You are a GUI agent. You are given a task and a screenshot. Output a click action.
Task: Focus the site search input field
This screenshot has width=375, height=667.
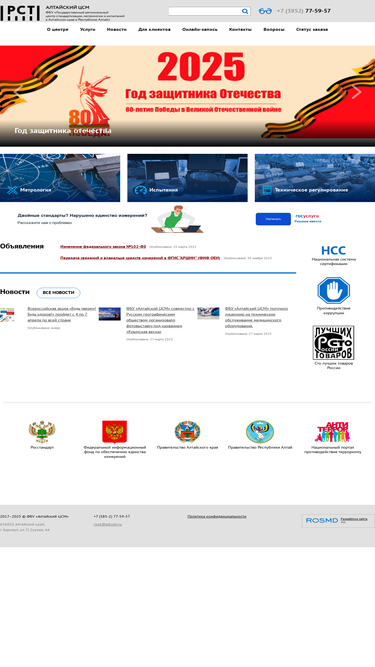tap(205, 11)
